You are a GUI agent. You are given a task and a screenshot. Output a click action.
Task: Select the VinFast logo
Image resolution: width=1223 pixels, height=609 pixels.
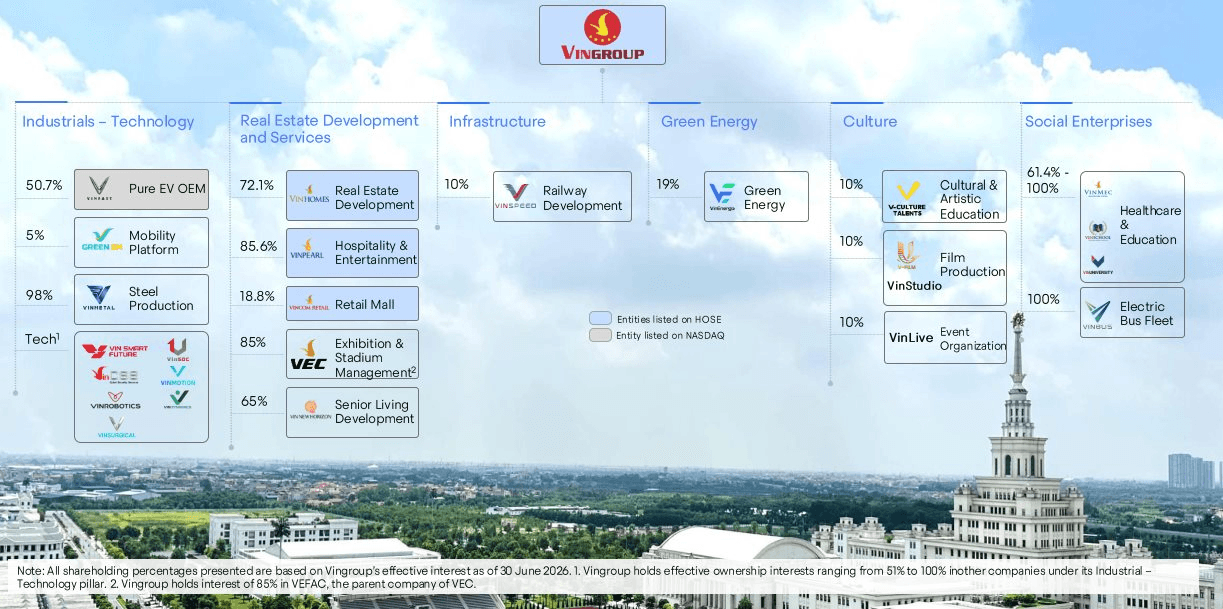click(99, 188)
